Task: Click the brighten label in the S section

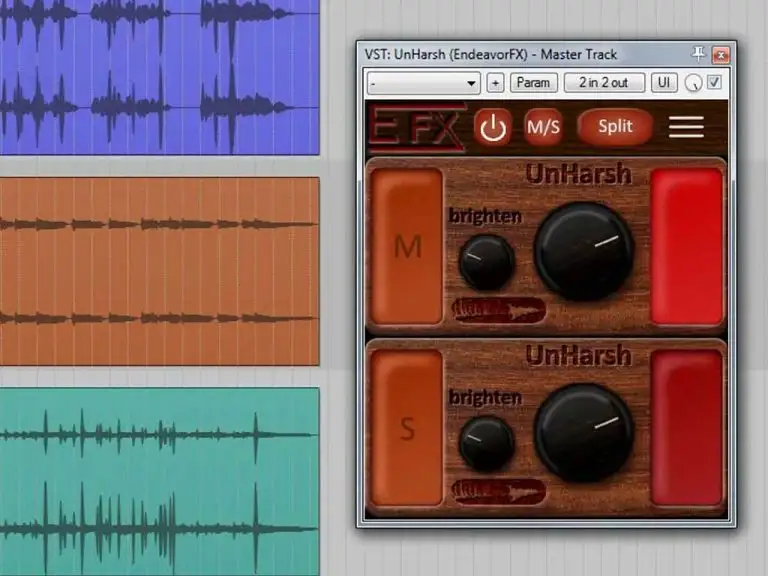Action: coord(485,397)
